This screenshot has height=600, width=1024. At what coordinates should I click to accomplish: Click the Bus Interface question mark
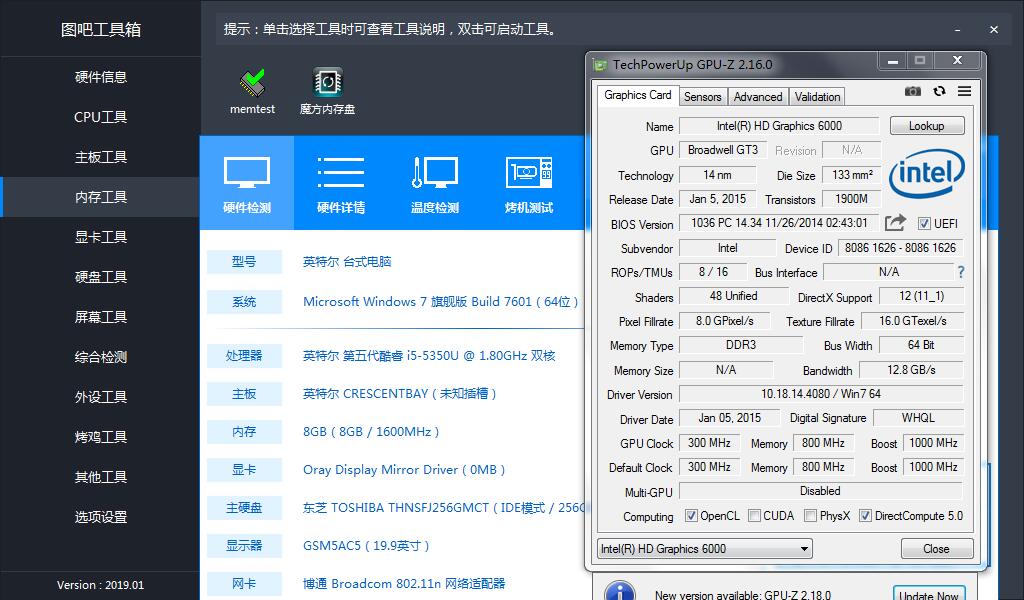coord(961,272)
